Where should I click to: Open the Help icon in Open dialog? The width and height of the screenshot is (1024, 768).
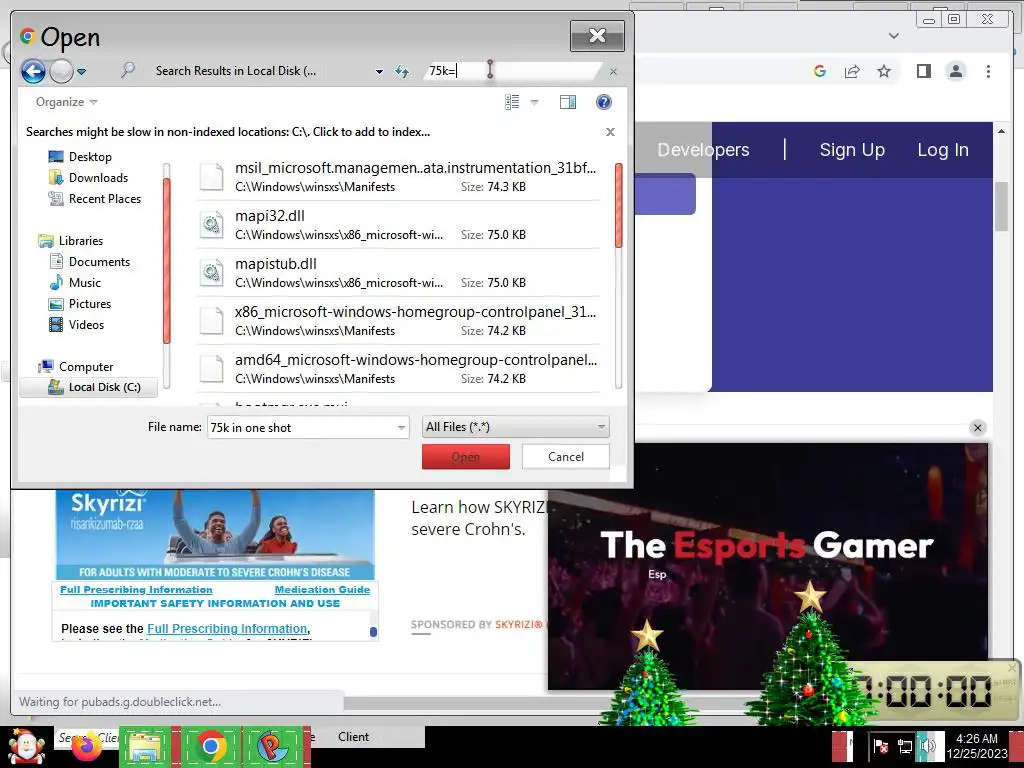603,102
